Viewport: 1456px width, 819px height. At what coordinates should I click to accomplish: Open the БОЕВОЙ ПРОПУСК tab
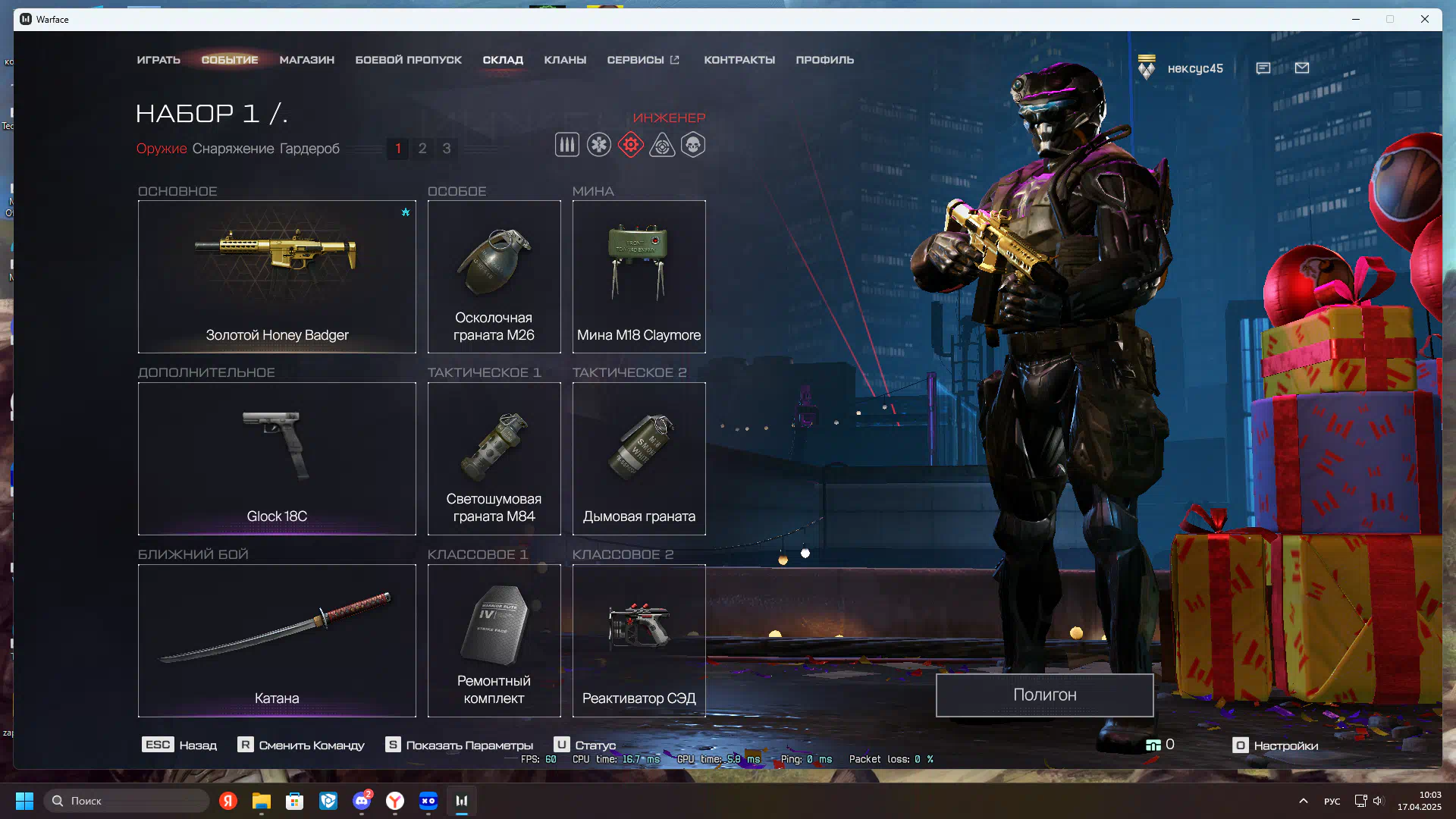(409, 60)
